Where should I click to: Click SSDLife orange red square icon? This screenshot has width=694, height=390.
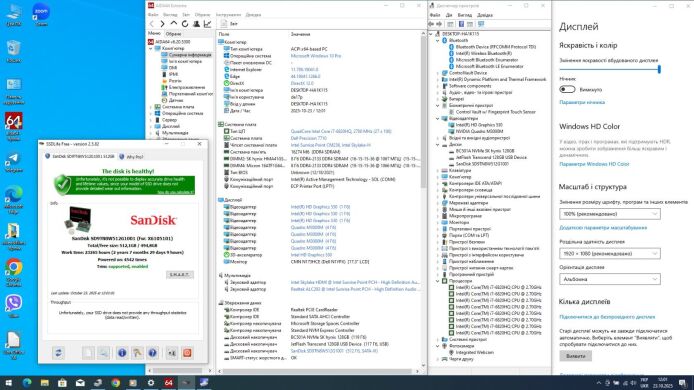tap(187, 353)
